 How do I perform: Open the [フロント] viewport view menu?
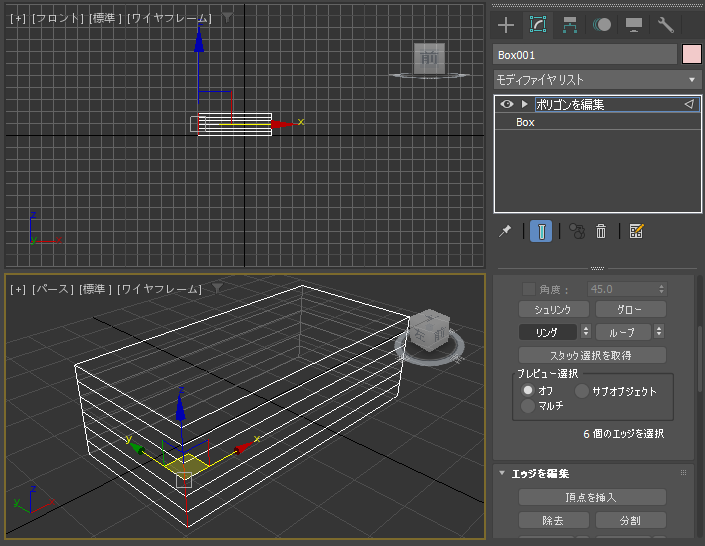click(58, 18)
